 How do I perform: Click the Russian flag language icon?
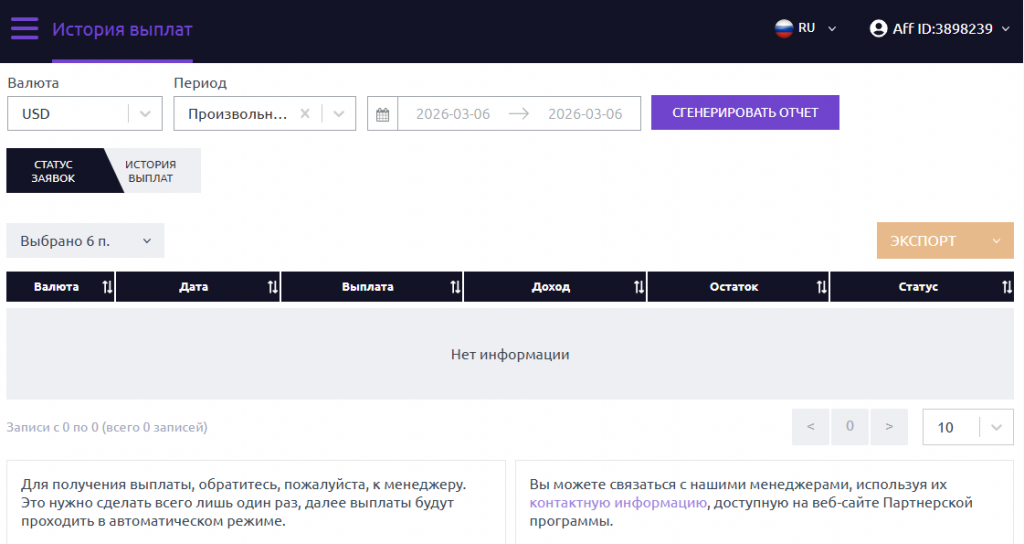click(x=784, y=29)
